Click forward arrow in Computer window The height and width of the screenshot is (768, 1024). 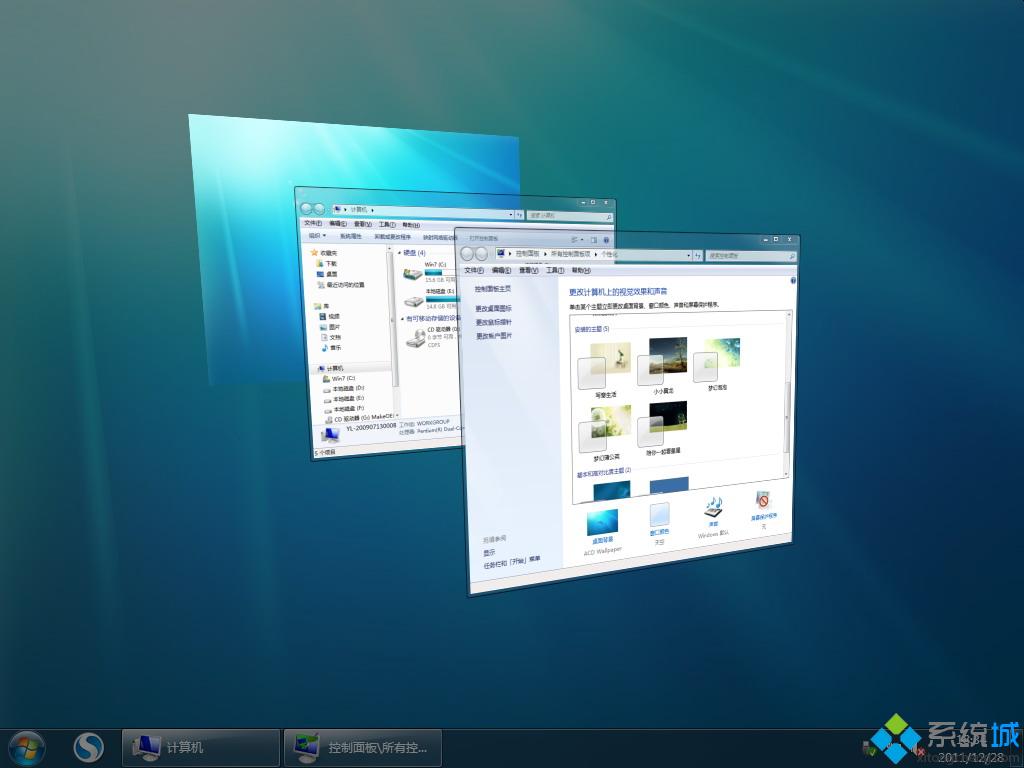pyautogui.click(x=319, y=209)
